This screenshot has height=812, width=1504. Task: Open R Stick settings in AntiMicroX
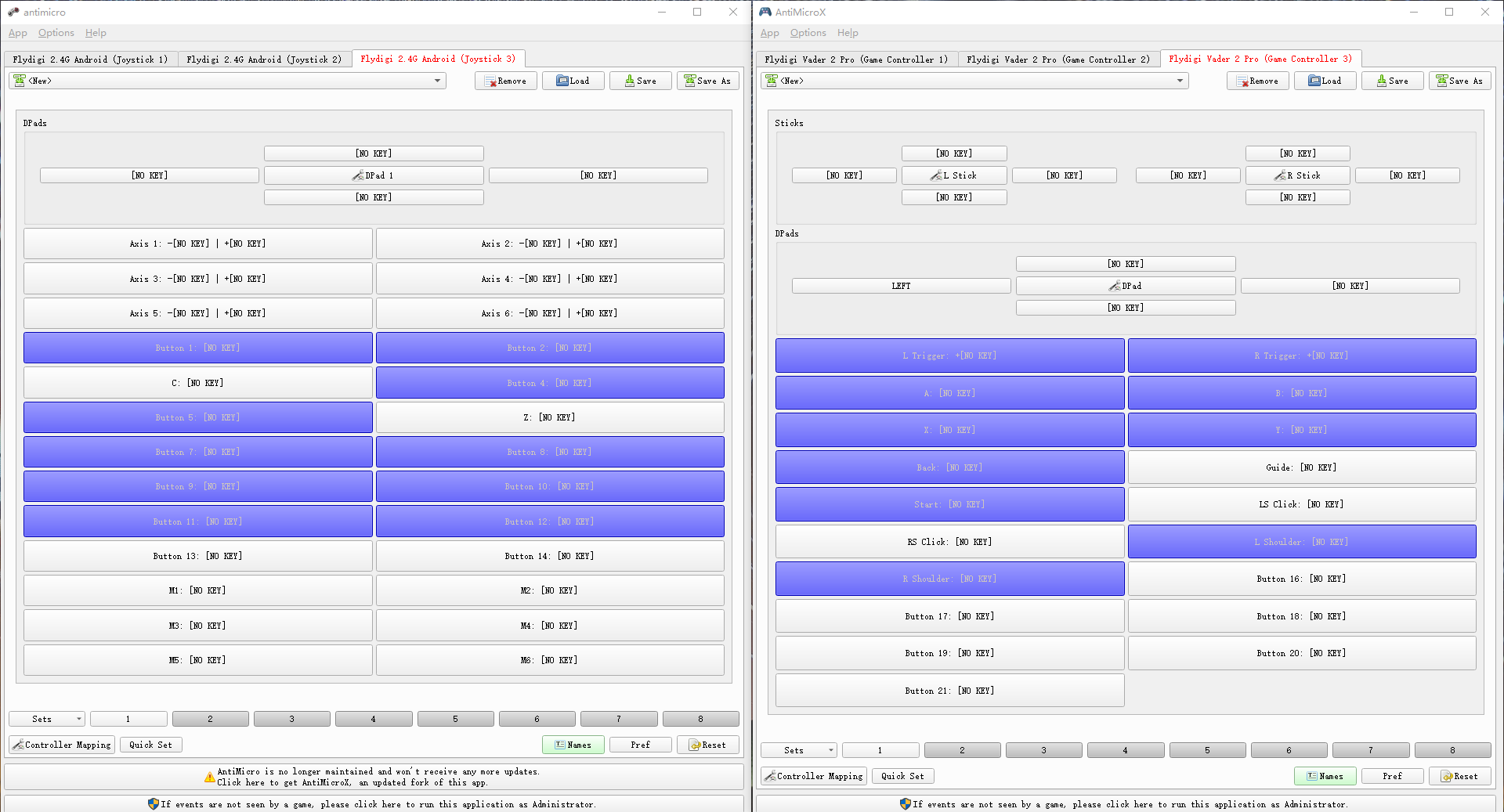[1297, 175]
